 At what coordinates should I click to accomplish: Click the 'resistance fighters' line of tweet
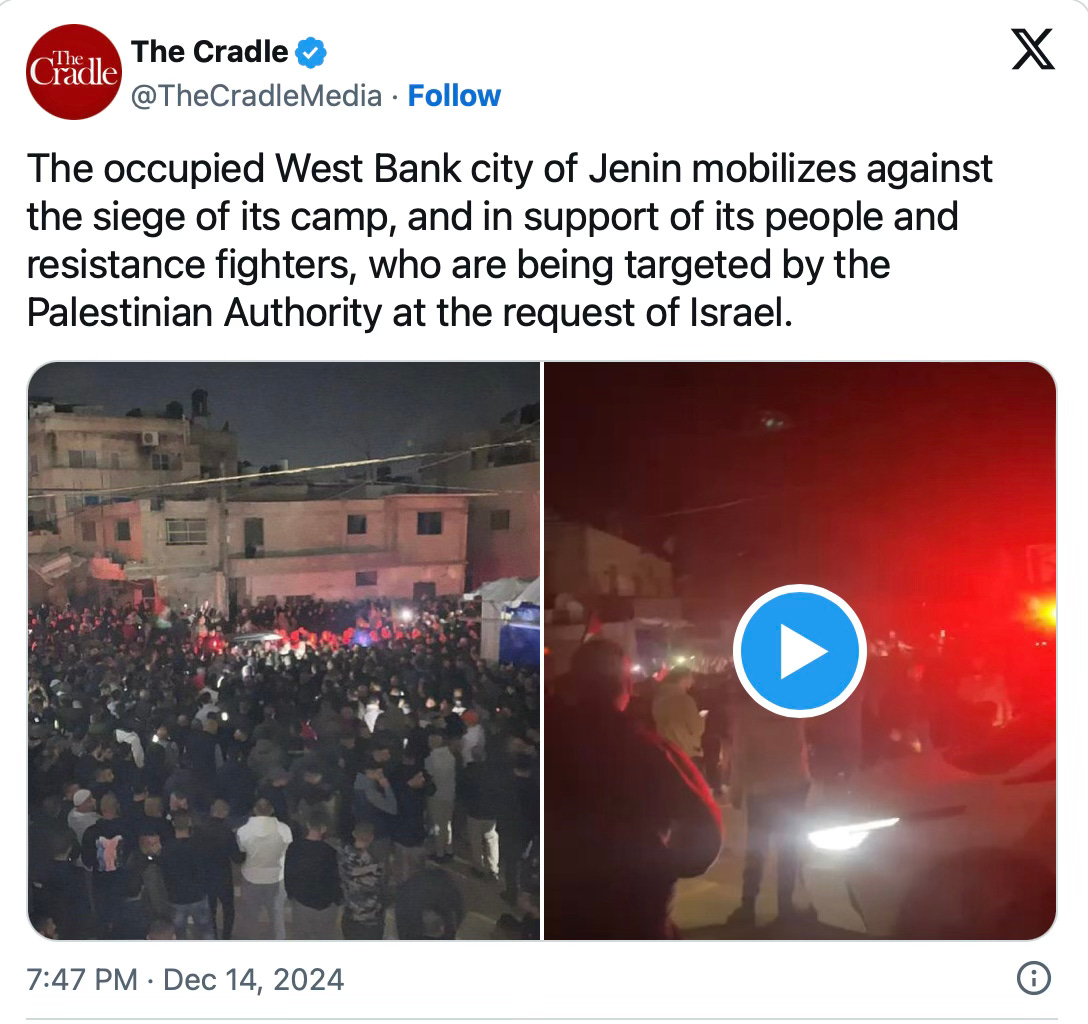(458, 264)
